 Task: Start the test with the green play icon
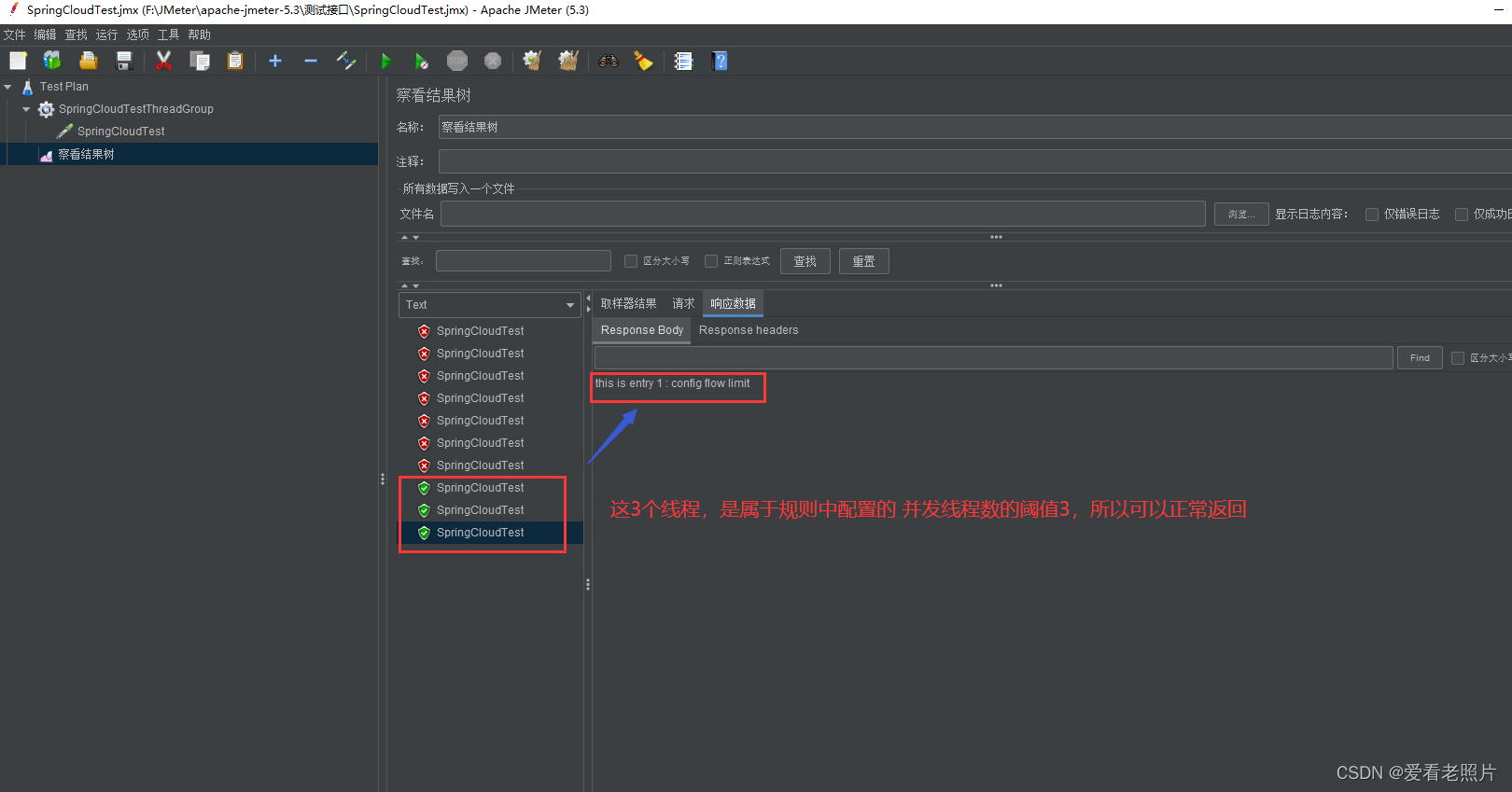coord(386,61)
